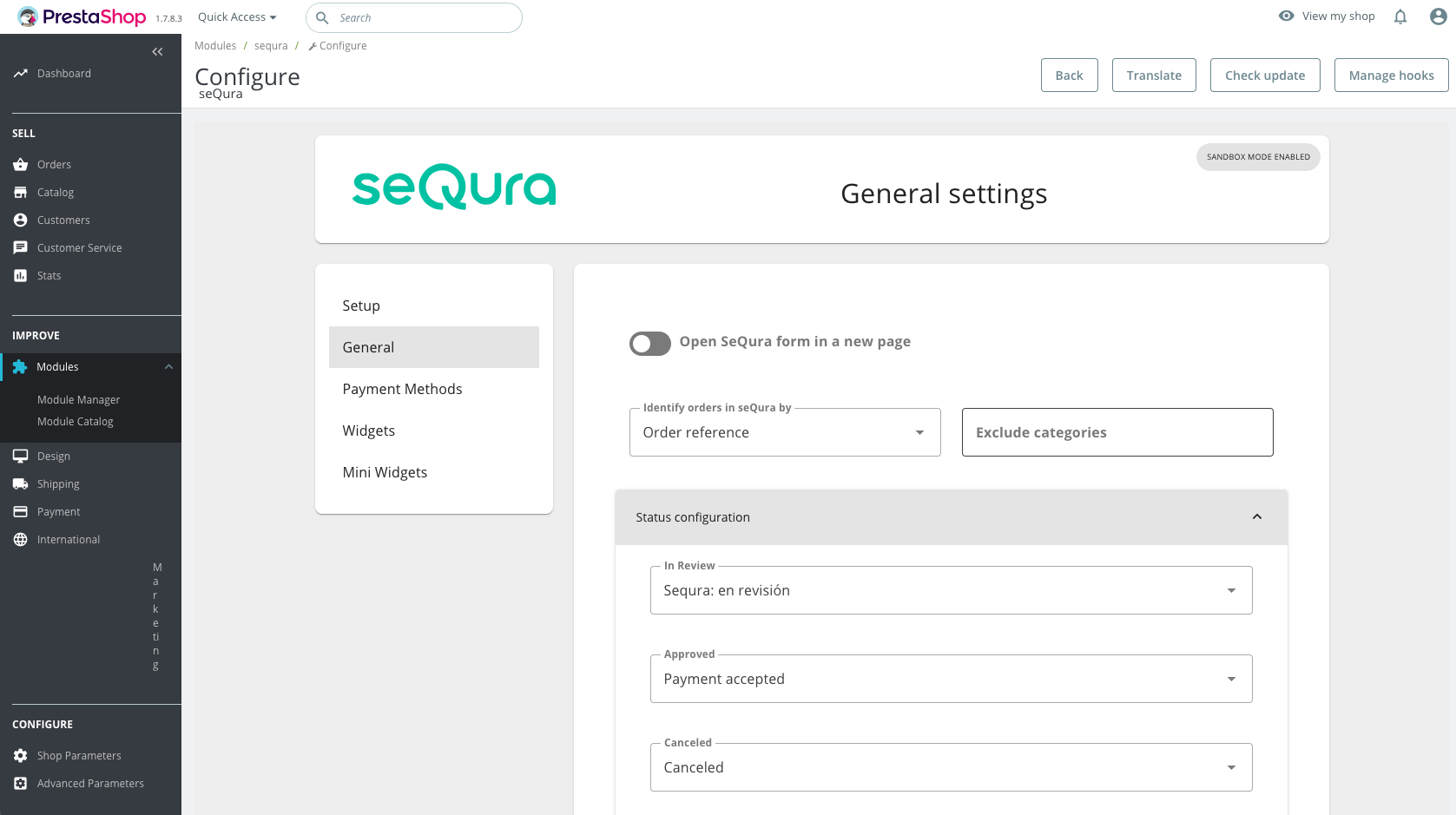Click the Configure breadcrumb wrench icon
The image size is (1456, 815).
point(313,47)
